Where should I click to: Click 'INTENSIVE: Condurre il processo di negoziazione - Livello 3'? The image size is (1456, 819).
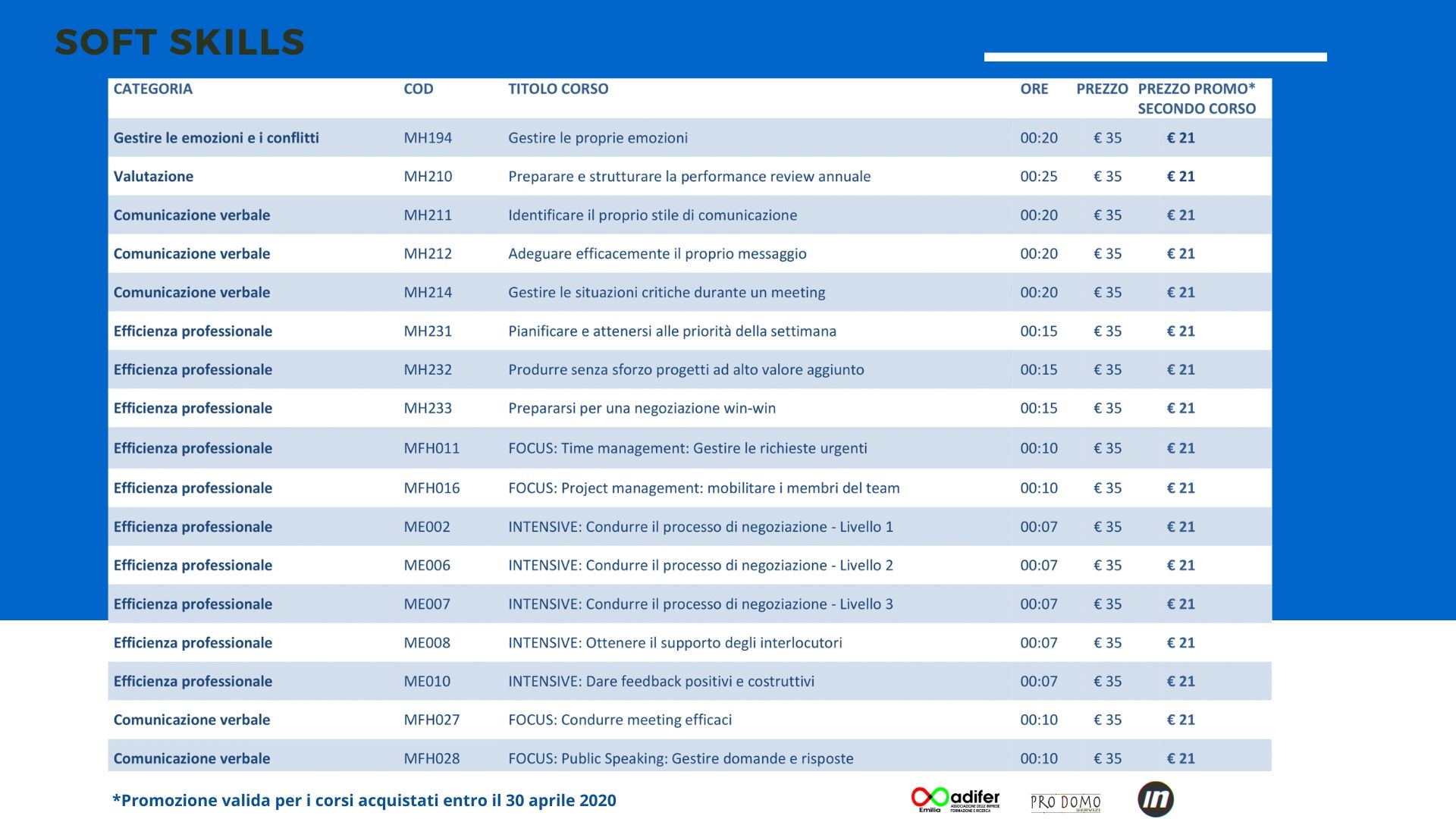(x=701, y=604)
